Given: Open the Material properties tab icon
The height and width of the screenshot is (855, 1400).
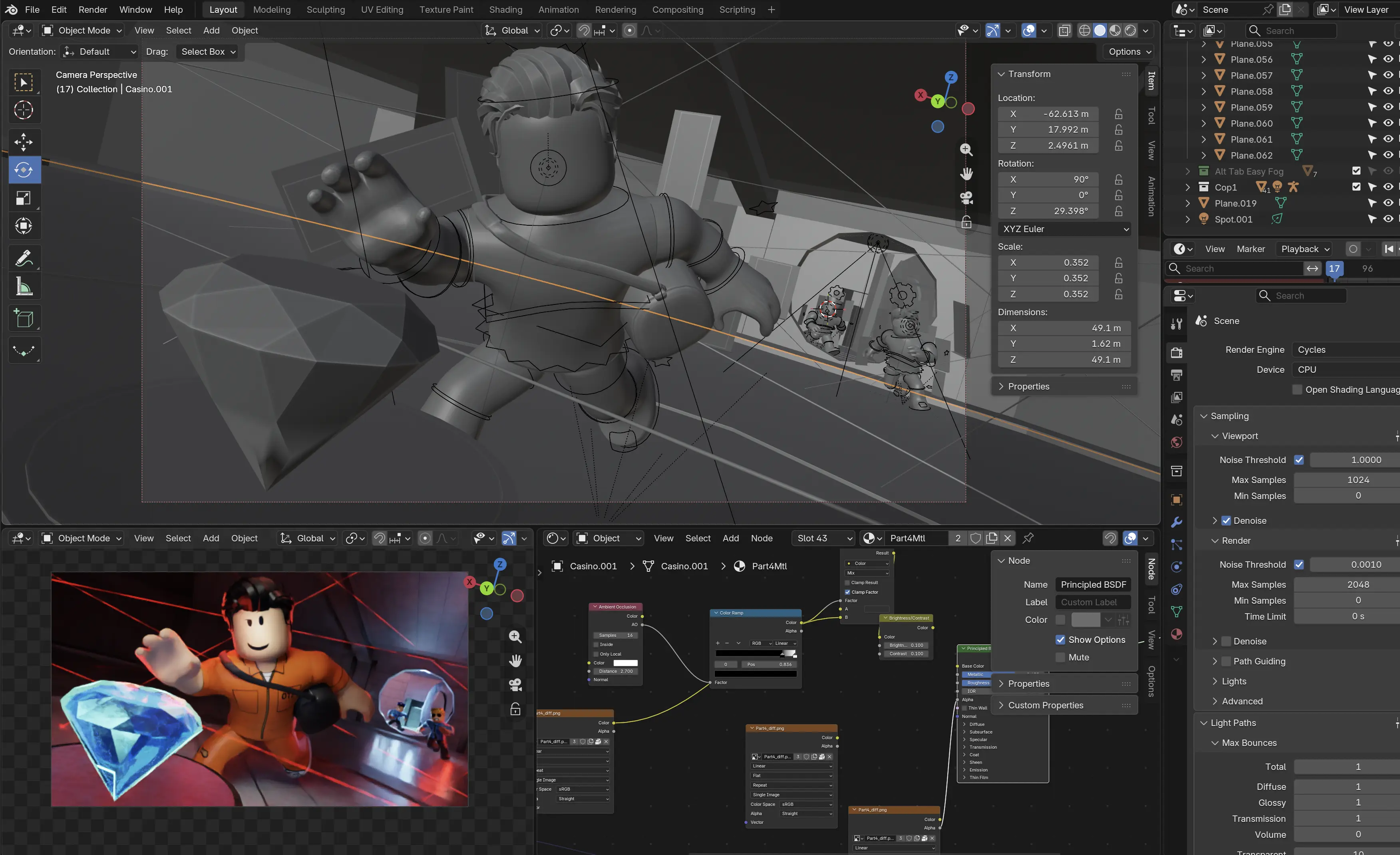Looking at the screenshot, I should [x=1177, y=634].
